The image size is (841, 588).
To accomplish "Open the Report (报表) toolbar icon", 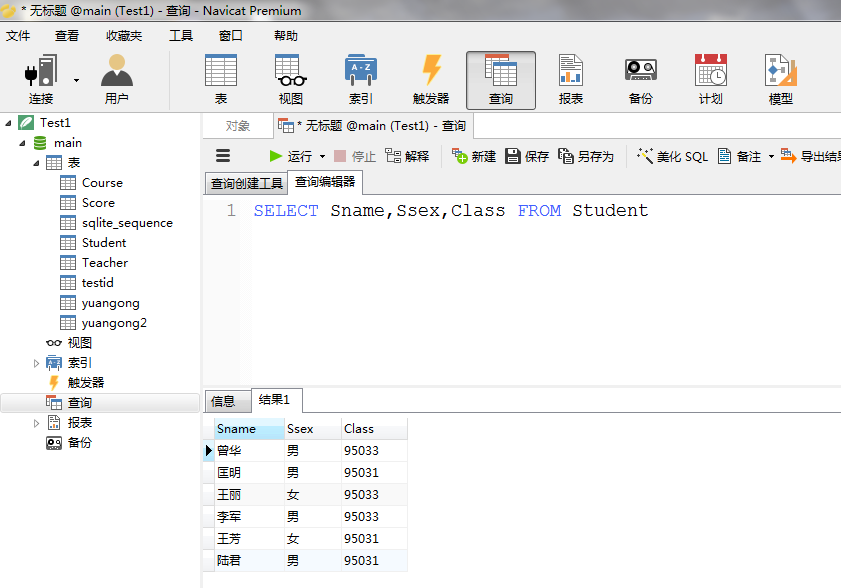I will [x=571, y=79].
